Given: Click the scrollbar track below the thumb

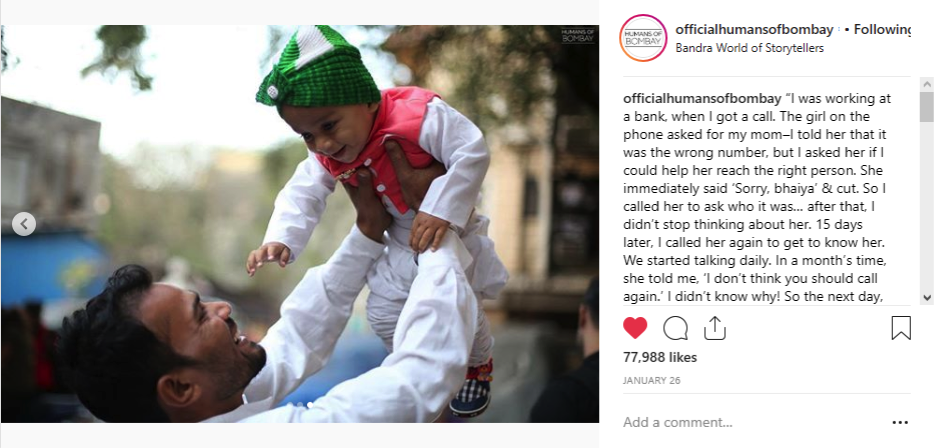Looking at the screenshot, I should tap(927, 207).
